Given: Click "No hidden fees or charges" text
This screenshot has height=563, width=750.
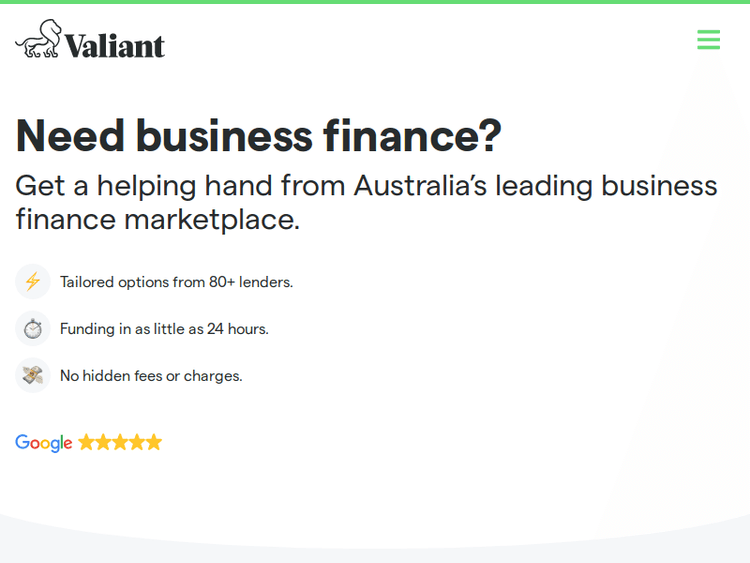Looking at the screenshot, I should [151, 376].
